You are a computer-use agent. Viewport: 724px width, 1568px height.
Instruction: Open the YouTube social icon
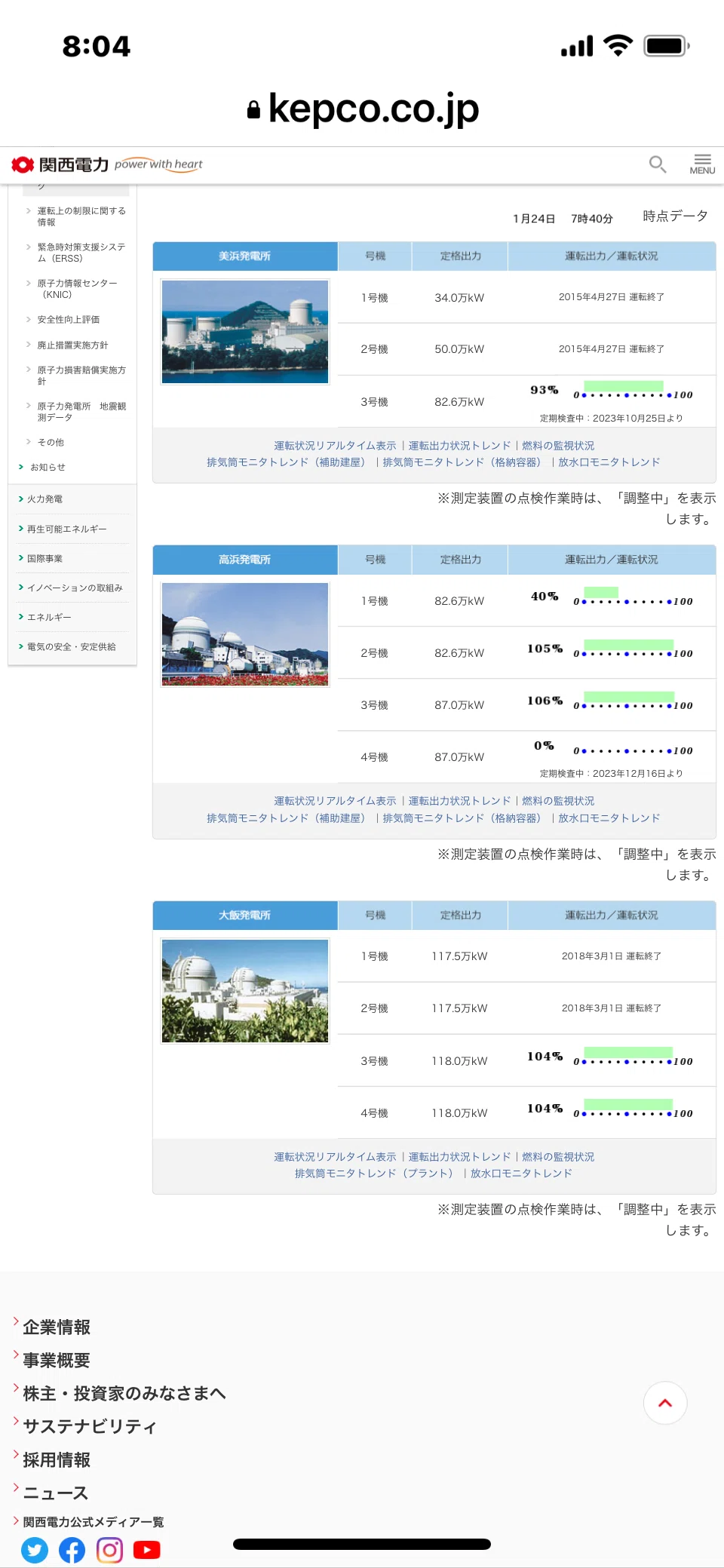[x=147, y=1551]
